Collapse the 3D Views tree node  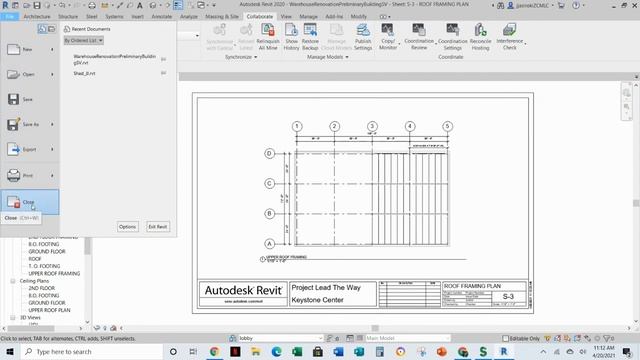(x=13, y=318)
